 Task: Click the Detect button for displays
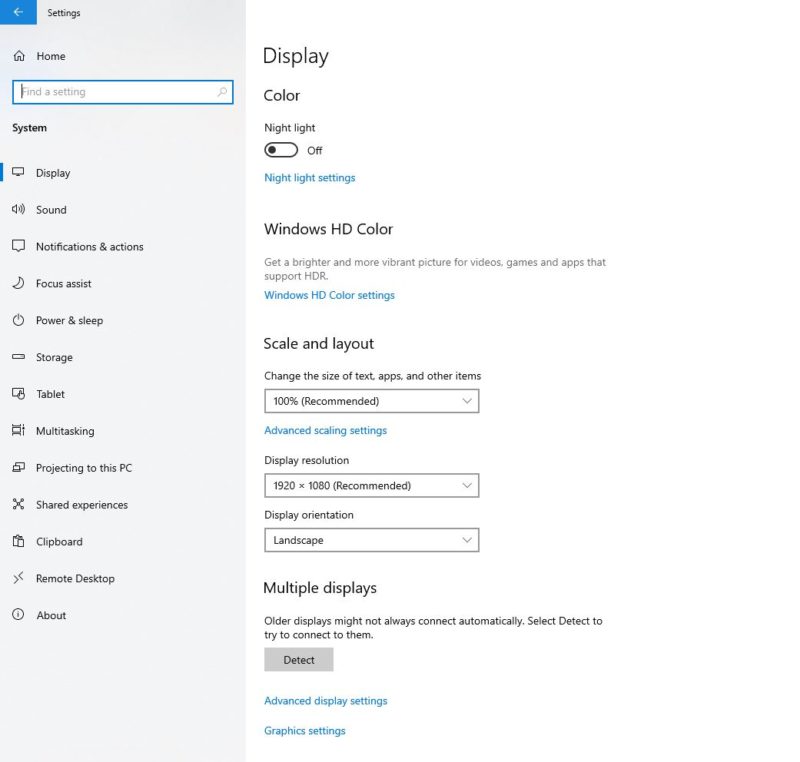(x=298, y=659)
